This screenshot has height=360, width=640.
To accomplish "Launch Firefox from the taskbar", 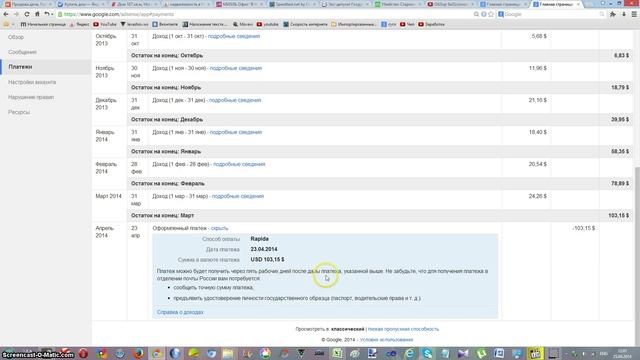I will click(138, 353).
